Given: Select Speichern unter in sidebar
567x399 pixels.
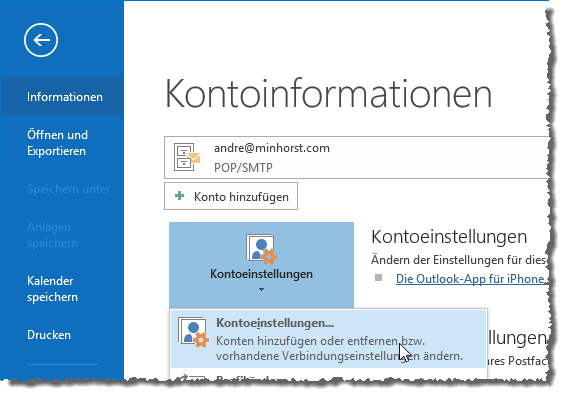Looking at the screenshot, I should click(68, 189).
